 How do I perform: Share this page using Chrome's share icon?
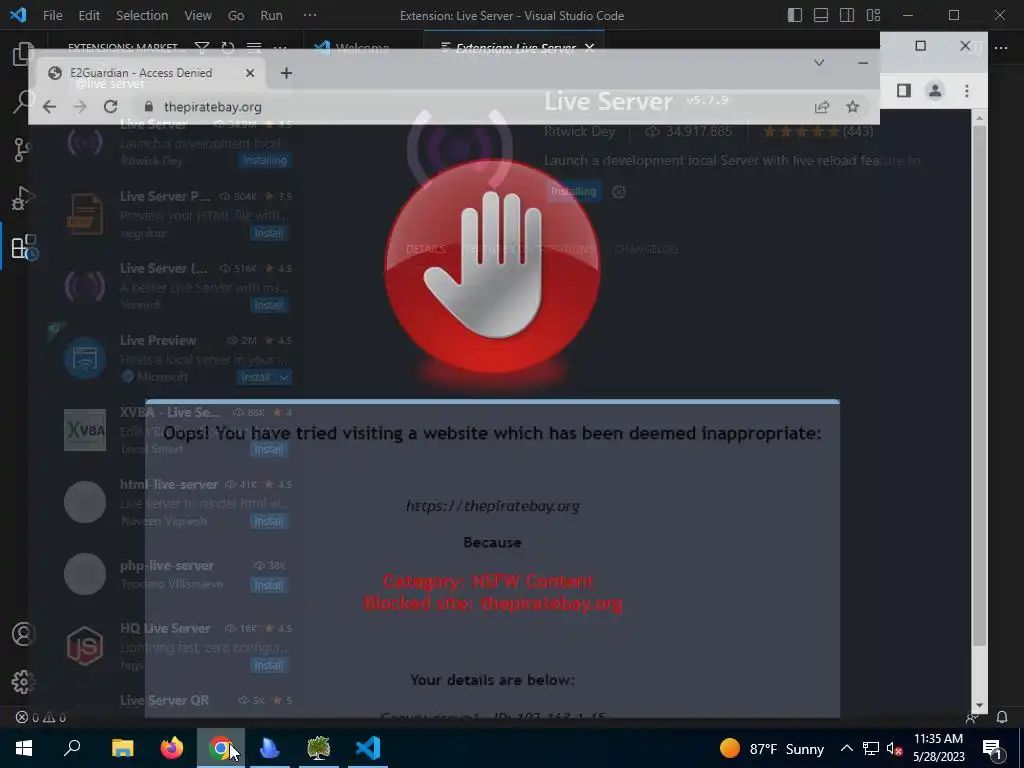(x=822, y=106)
